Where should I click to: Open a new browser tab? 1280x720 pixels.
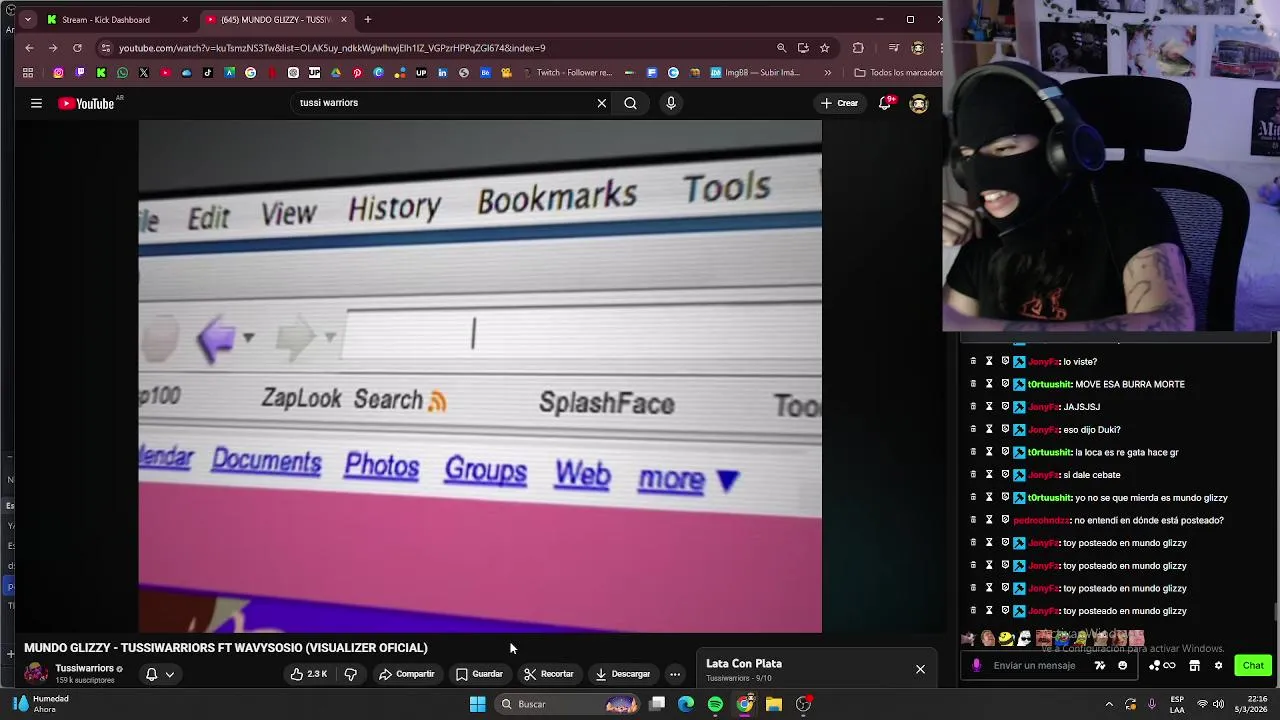point(368,19)
